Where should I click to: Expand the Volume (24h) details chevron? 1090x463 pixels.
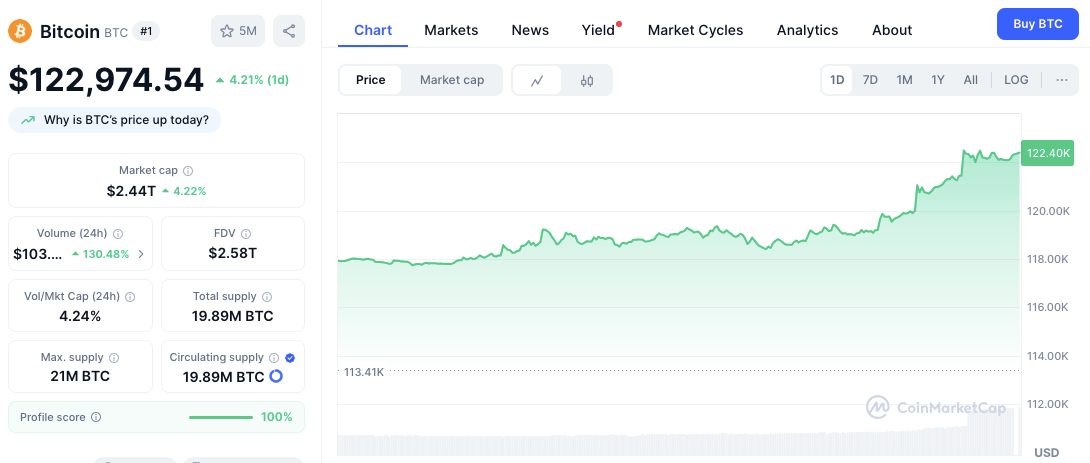[x=141, y=254]
